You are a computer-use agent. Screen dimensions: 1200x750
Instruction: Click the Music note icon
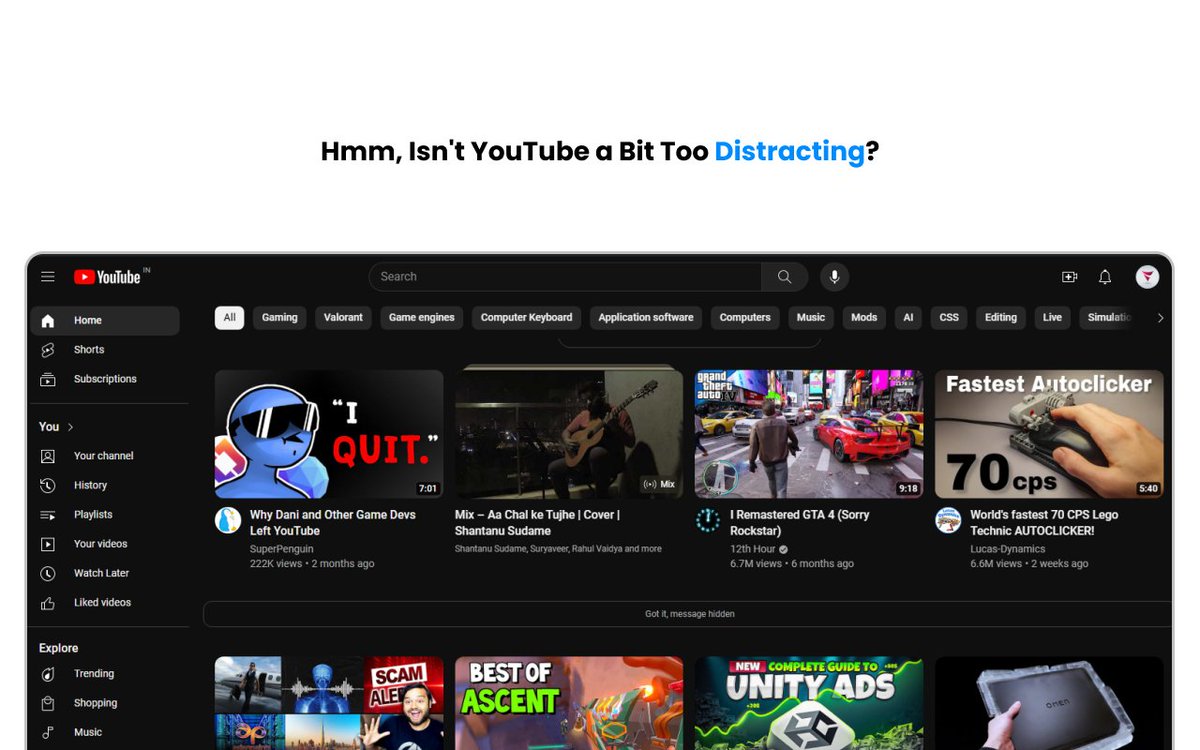48,732
